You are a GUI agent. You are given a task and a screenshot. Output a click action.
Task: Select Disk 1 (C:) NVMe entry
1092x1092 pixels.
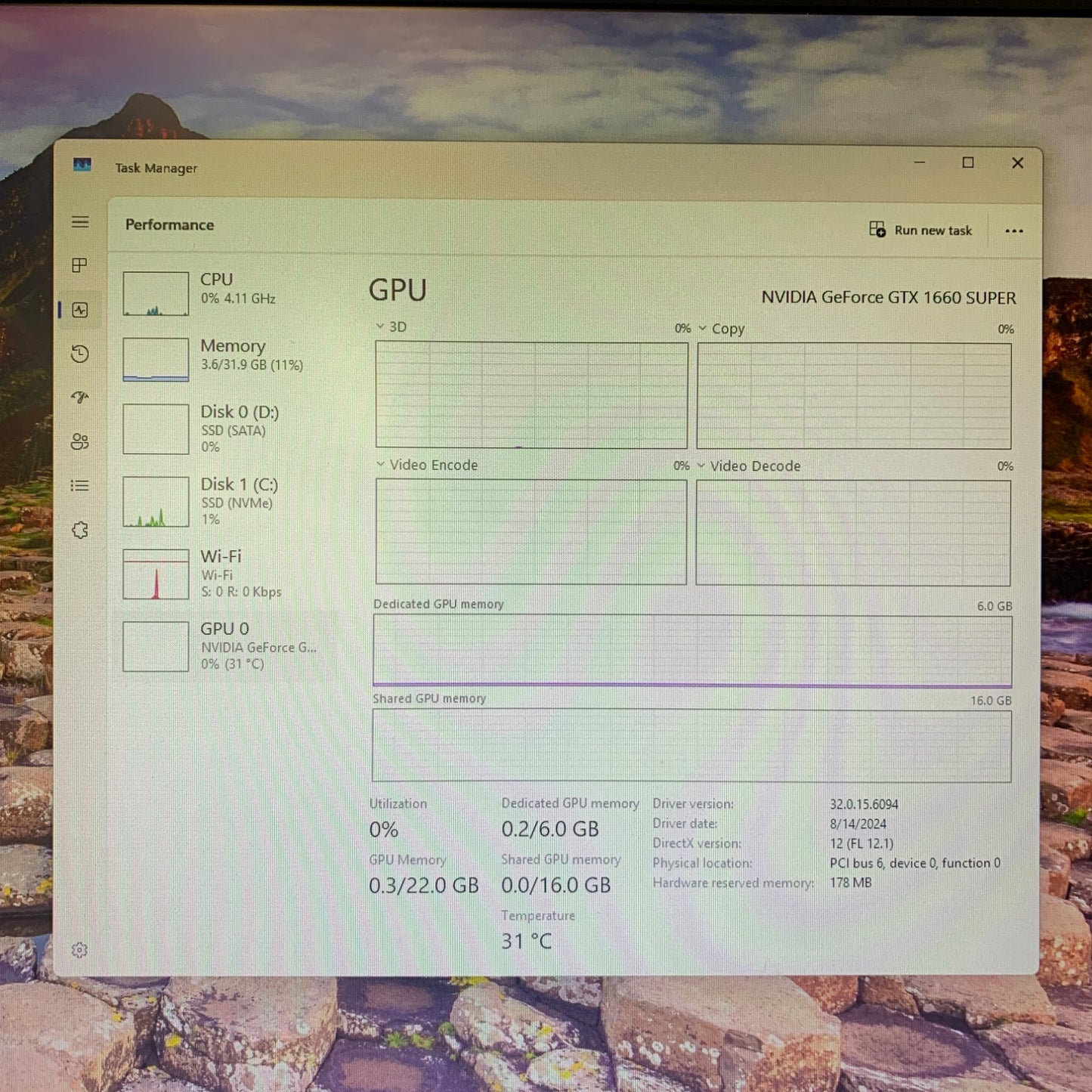(227, 502)
